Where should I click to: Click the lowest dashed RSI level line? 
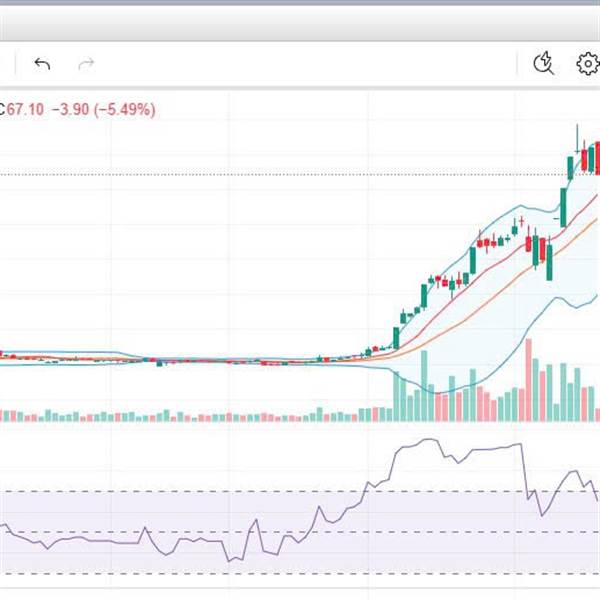tap(300, 573)
